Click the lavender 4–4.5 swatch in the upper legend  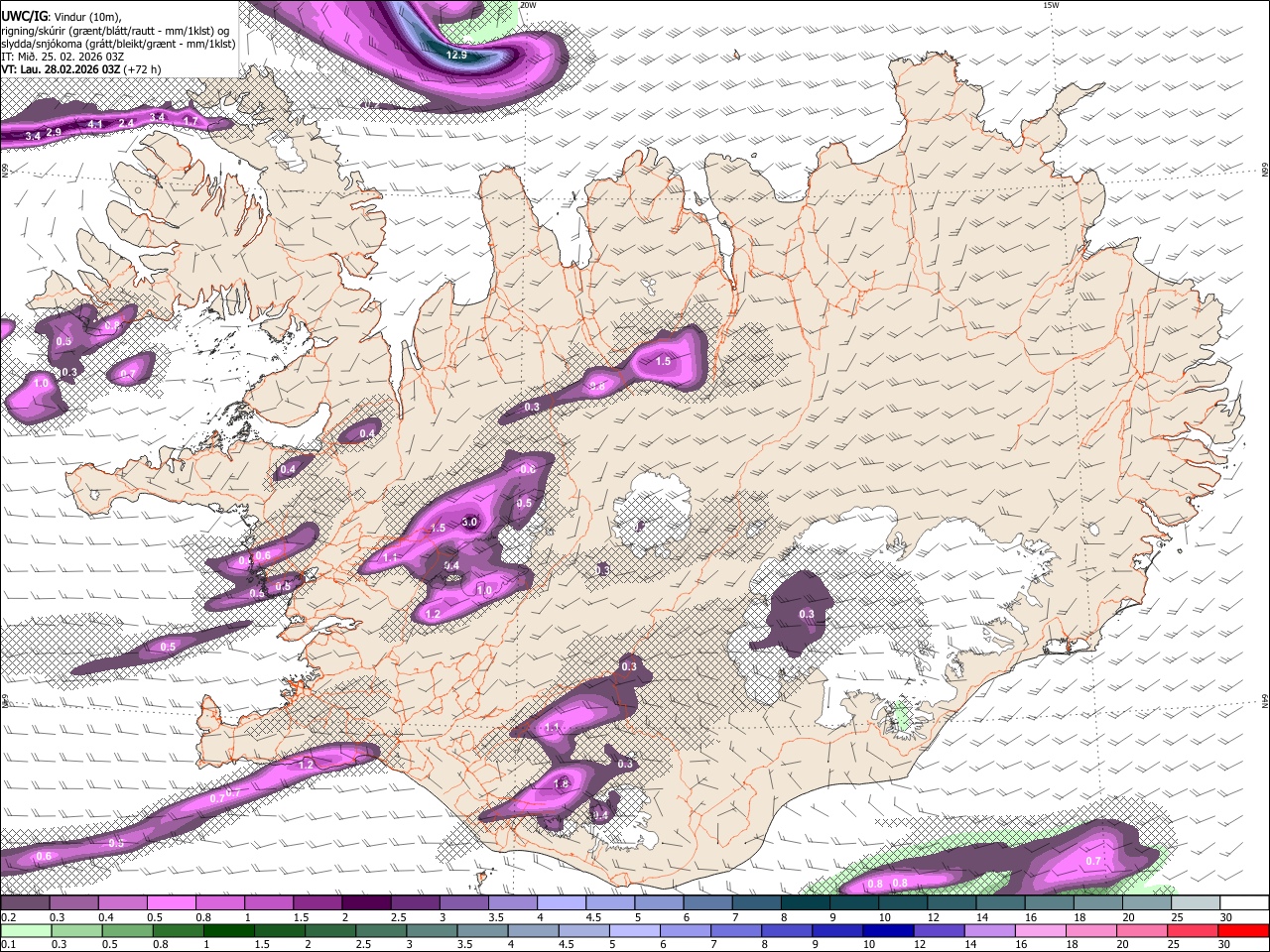click(x=562, y=902)
